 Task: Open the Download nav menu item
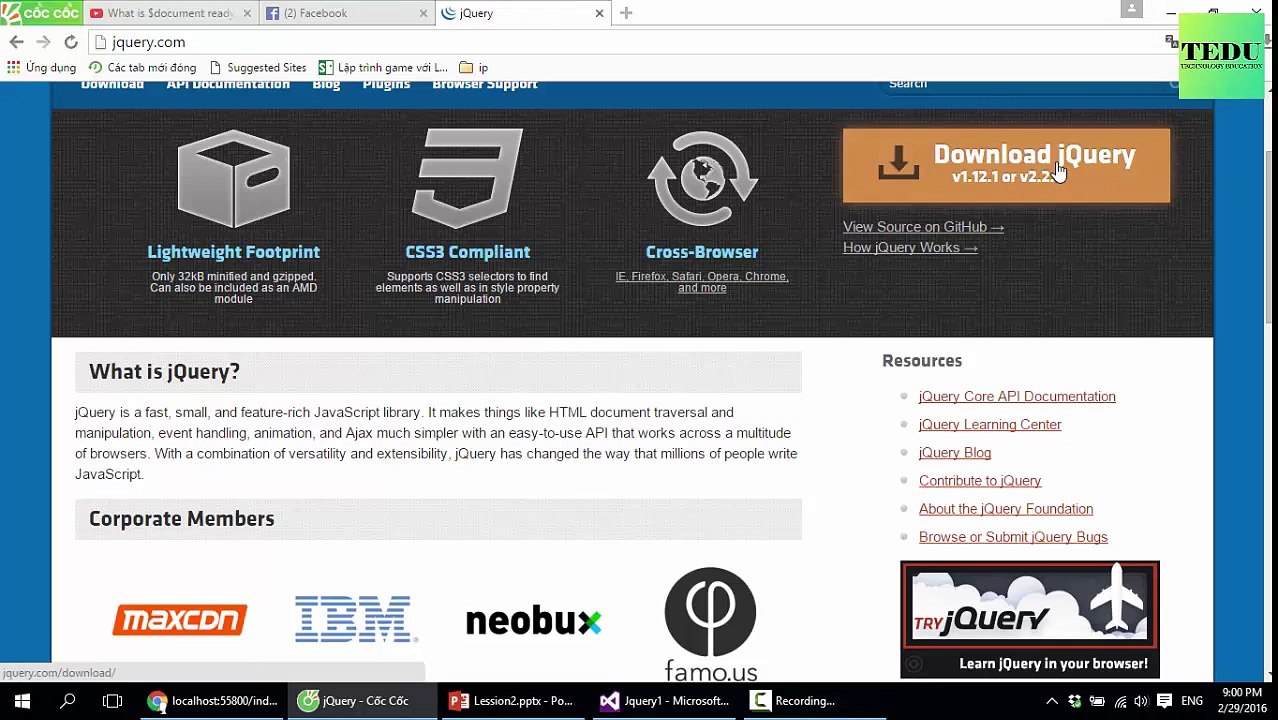click(112, 85)
